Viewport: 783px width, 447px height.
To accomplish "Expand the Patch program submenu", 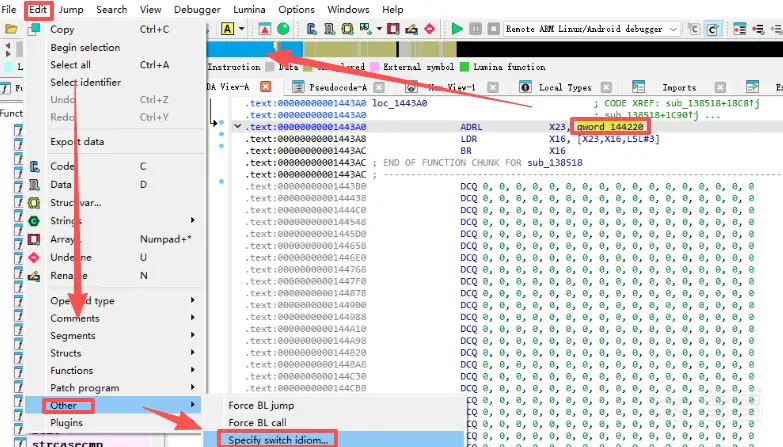I will click(193, 388).
